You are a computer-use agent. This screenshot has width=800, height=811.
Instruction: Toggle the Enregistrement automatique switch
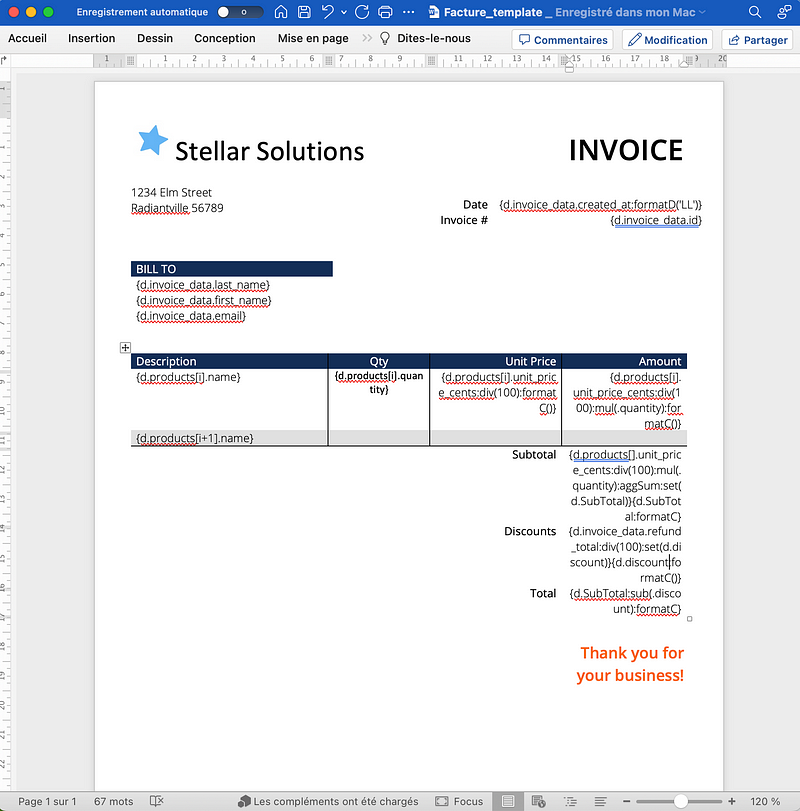pyautogui.click(x=239, y=12)
